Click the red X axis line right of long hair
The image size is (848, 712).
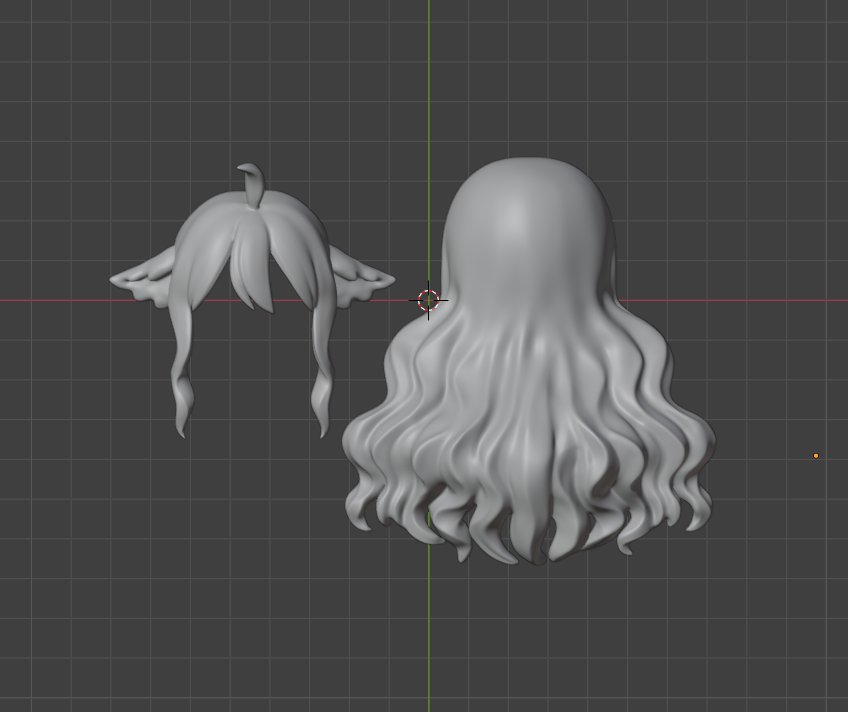click(760, 300)
